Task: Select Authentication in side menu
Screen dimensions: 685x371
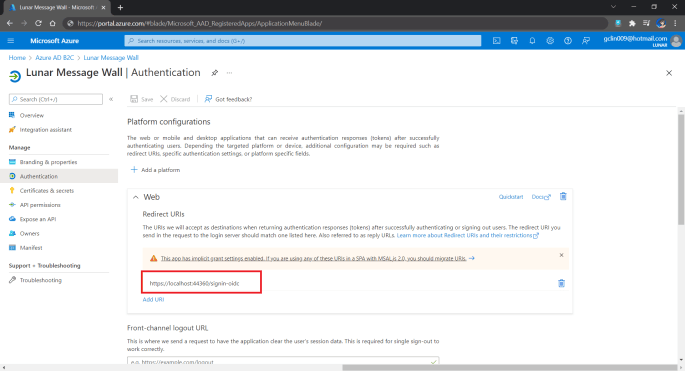Action: (38, 176)
